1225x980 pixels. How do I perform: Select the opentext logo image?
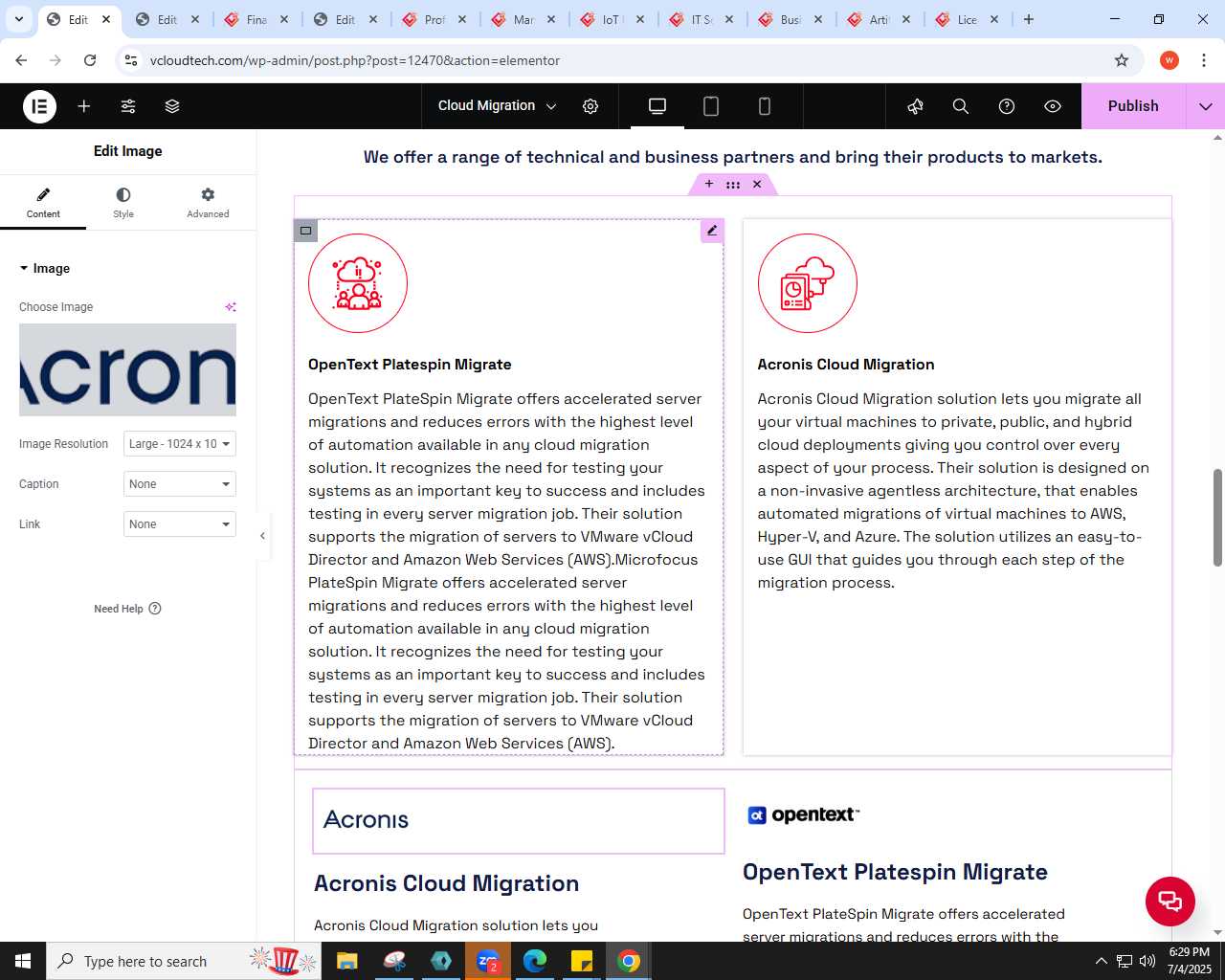click(x=804, y=815)
